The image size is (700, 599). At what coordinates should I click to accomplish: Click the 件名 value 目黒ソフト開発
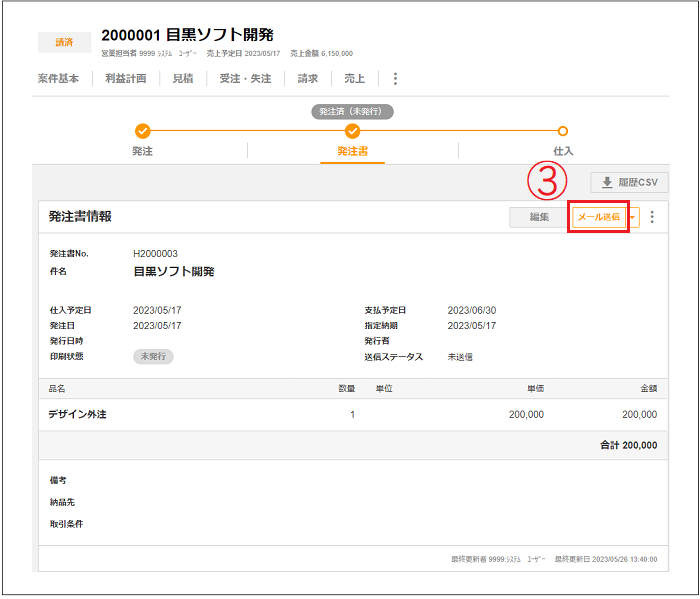[174, 272]
